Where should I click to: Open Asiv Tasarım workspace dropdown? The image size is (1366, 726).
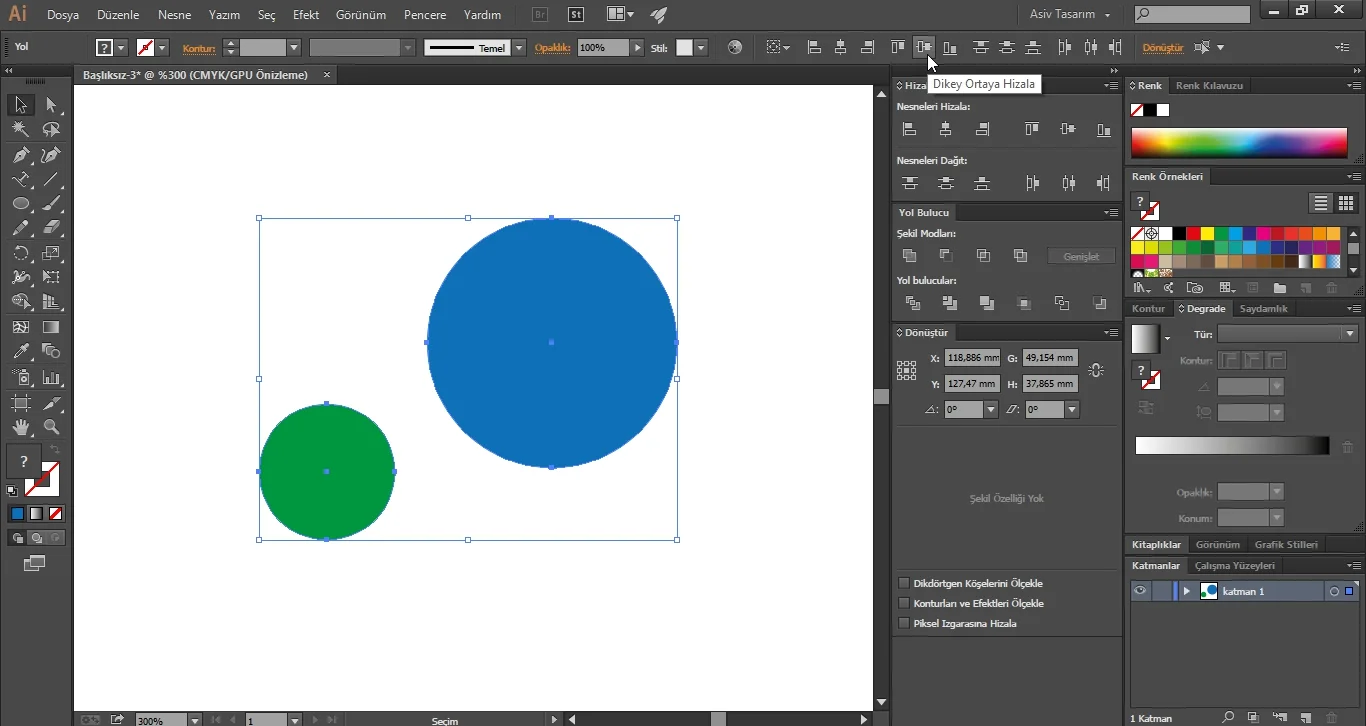point(1070,15)
